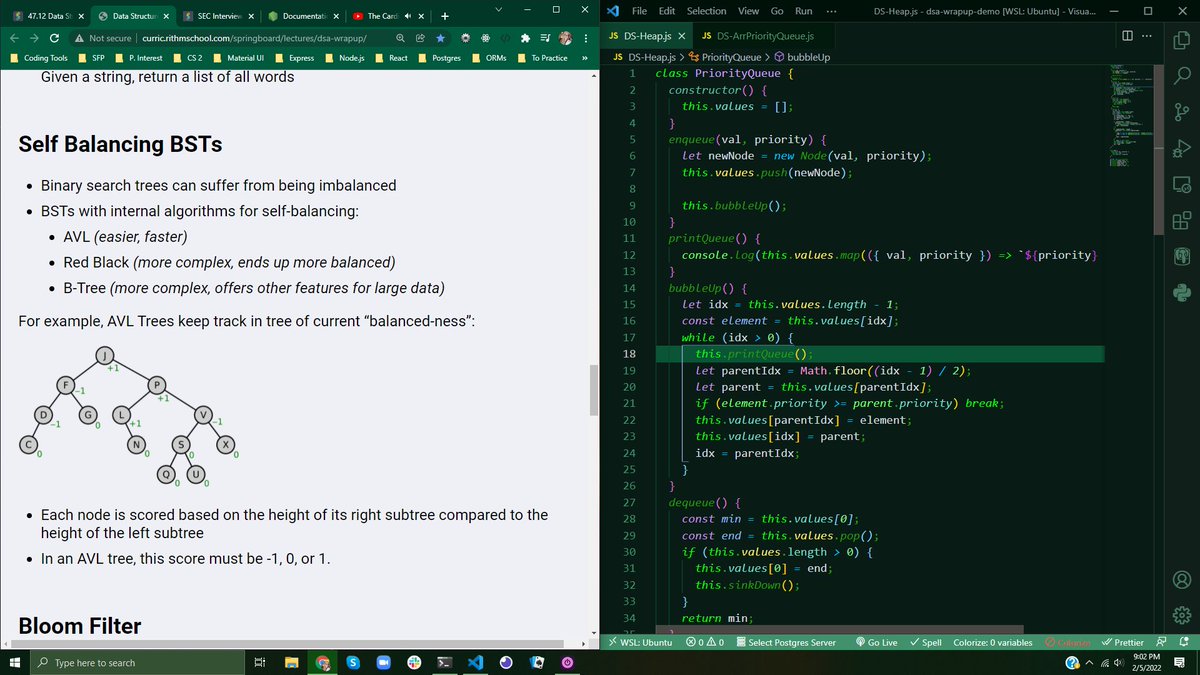The width and height of the screenshot is (1200, 675).
Task: Open Chrome three-dot menu
Action: 586,37
